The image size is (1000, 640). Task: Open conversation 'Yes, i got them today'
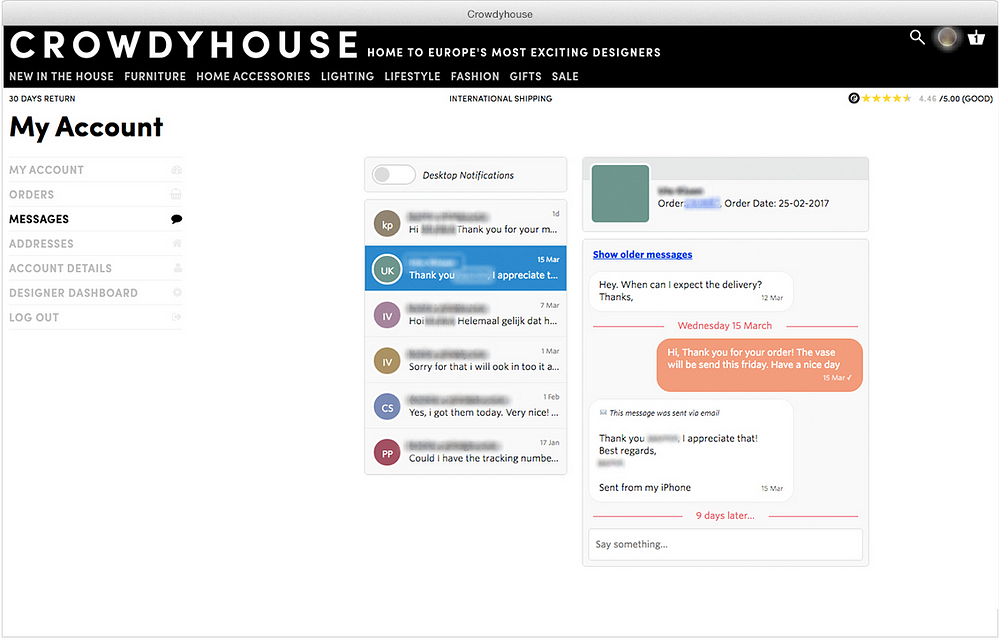tap(466, 406)
